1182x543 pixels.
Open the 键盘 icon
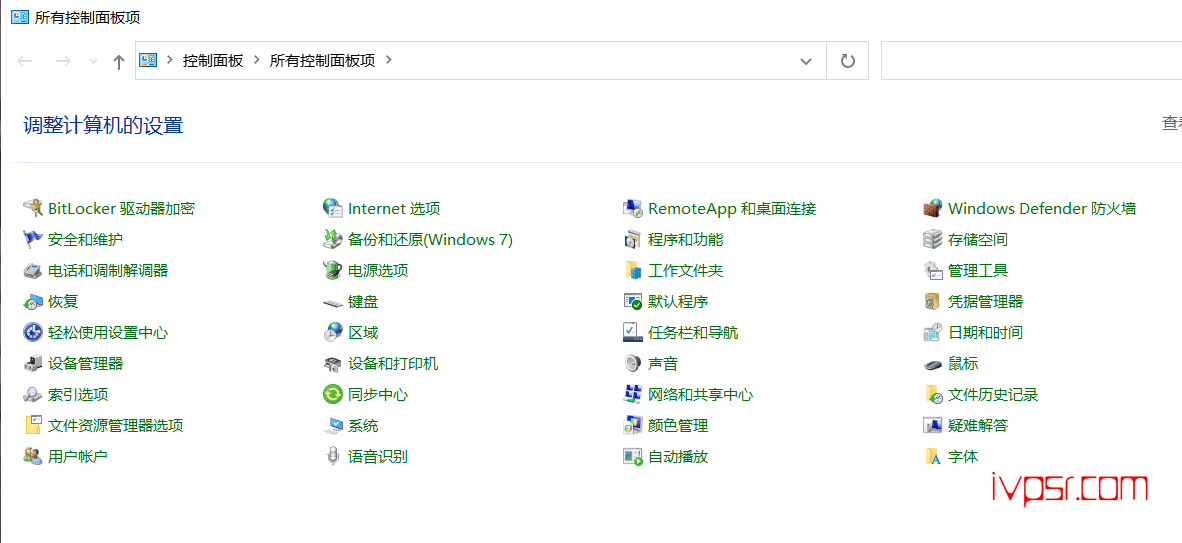coord(332,302)
